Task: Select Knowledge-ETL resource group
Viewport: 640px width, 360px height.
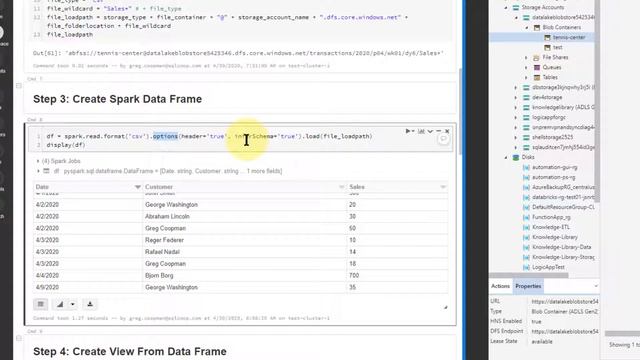Action: (551, 227)
